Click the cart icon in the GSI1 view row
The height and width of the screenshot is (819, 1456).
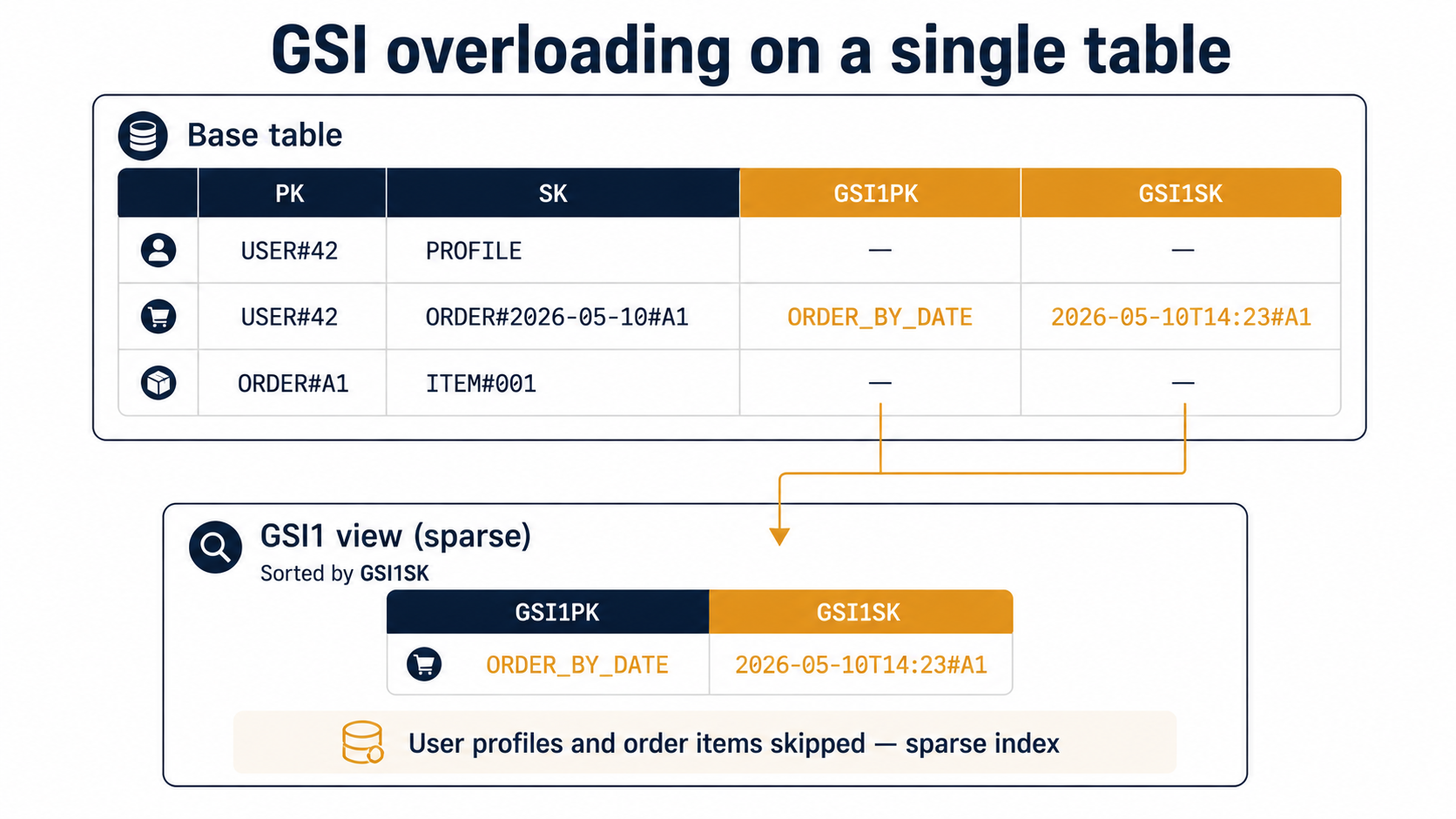point(424,665)
